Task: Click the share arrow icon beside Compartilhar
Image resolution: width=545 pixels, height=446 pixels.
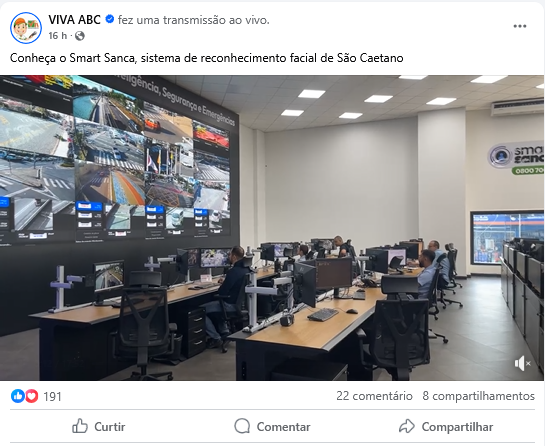Action: point(407,426)
